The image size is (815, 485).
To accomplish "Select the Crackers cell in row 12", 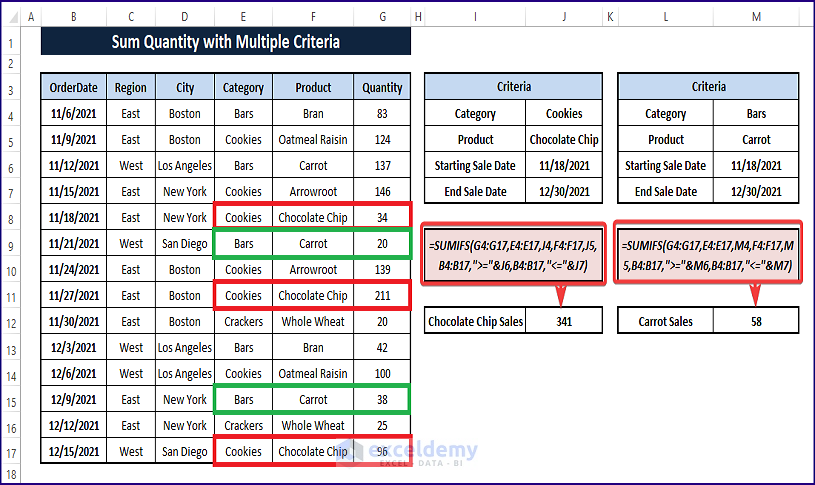I will click(x=243, y=321).
